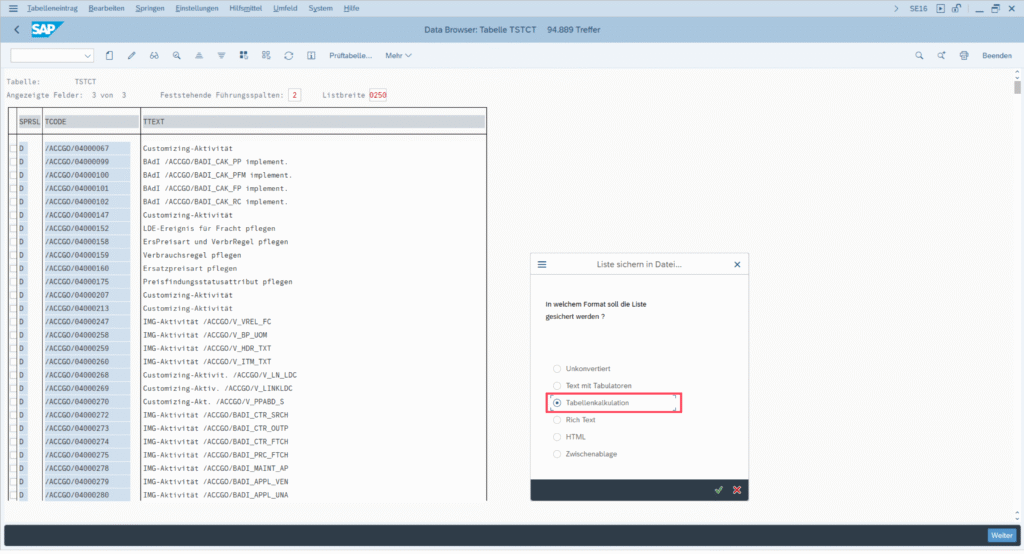Select text 'Verbrauchsregel pflegen'
The height and width of the screenshot is (554, 1024).
[192, 255]
